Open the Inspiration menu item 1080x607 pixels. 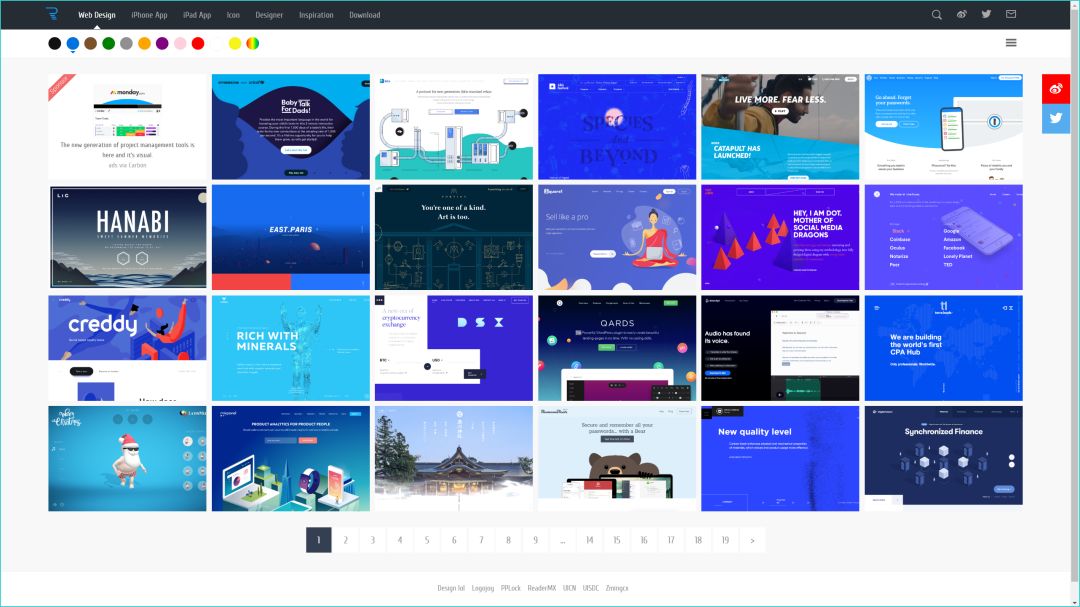[316, 15]
